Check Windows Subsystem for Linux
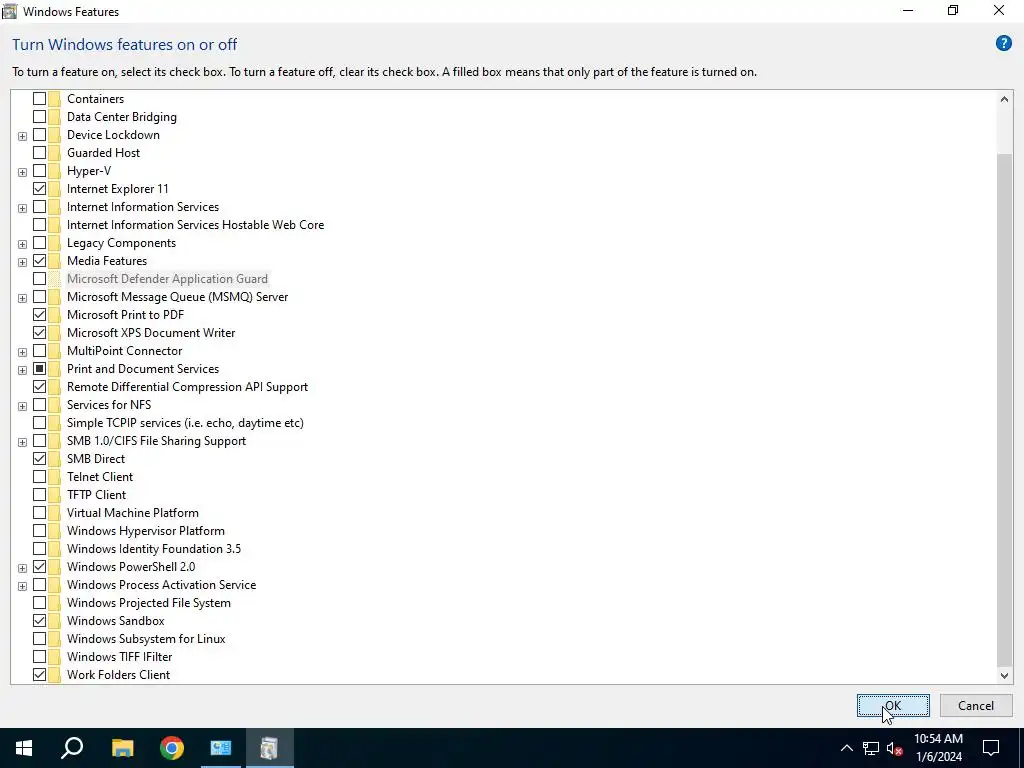This screenshot has width=1024, height=768. pyautogui.click(x=39, y=639)
